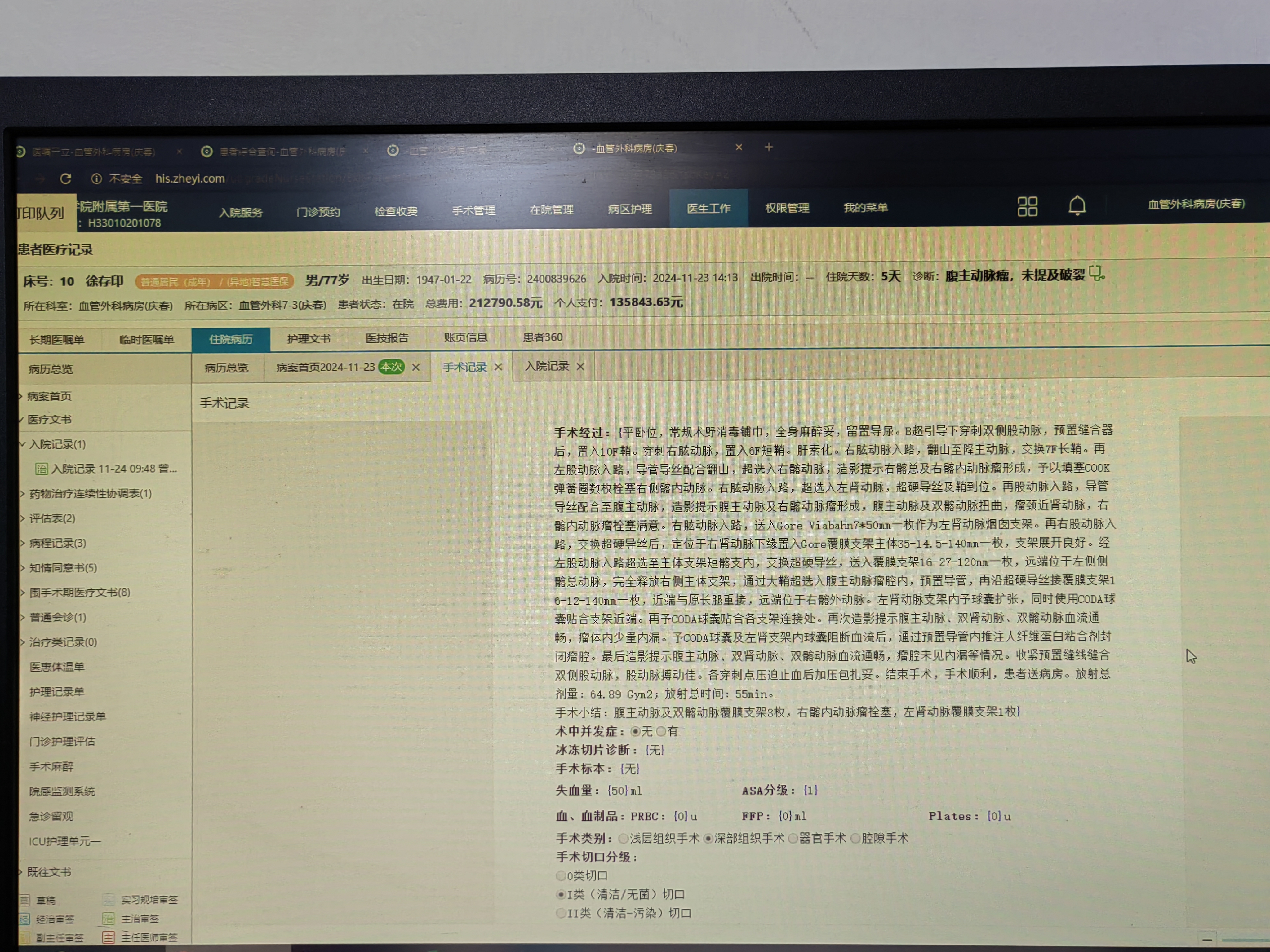Image resolution: width=1270 pixels, height=952 pixels.
Task: Open 手术管理 menu
Action: tap(474, 211)
